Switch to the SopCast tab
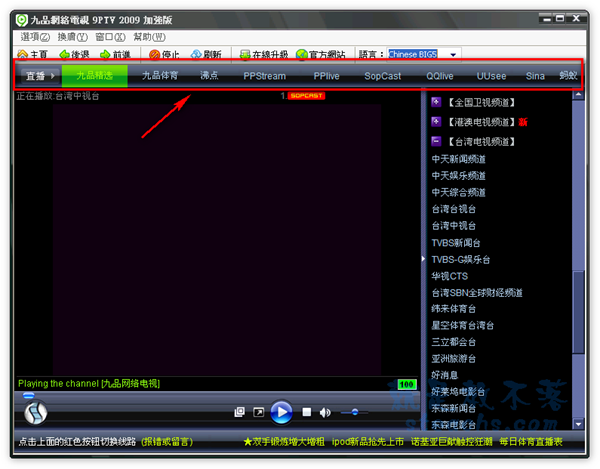600x469 pixels. pos(383,76)
